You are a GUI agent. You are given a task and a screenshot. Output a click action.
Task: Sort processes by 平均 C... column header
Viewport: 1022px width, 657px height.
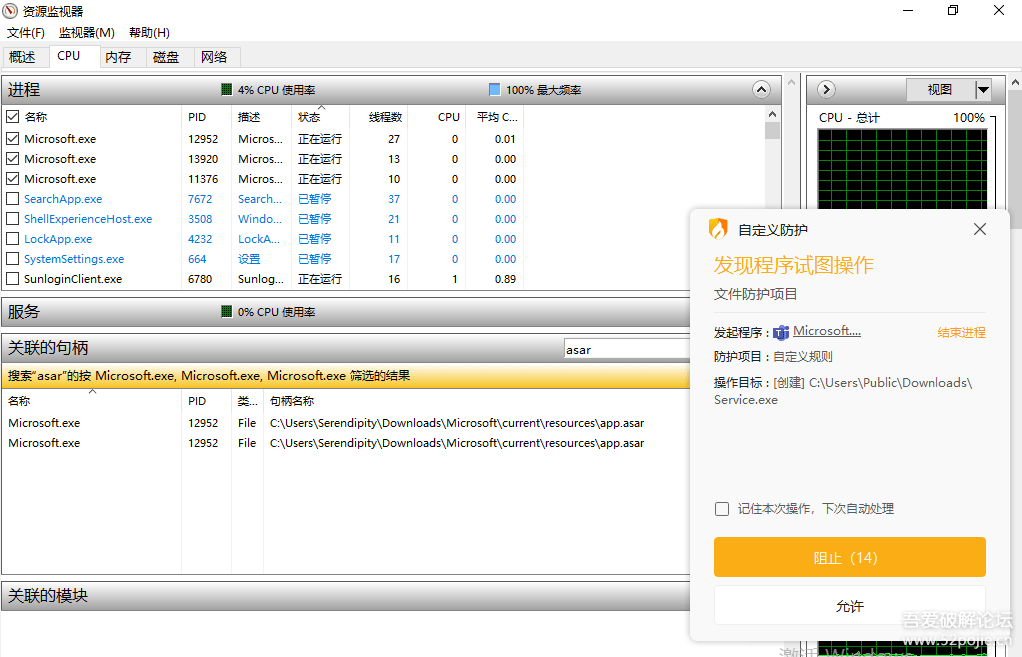495,117
